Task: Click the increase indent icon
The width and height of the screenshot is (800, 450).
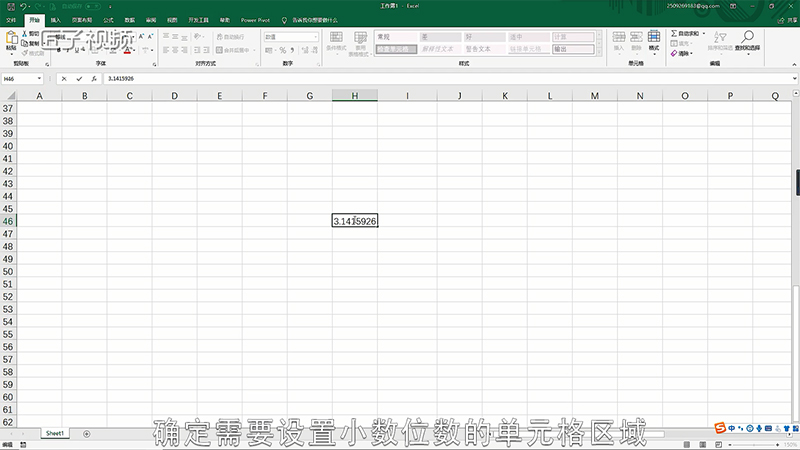Action: tap(206, 50)
